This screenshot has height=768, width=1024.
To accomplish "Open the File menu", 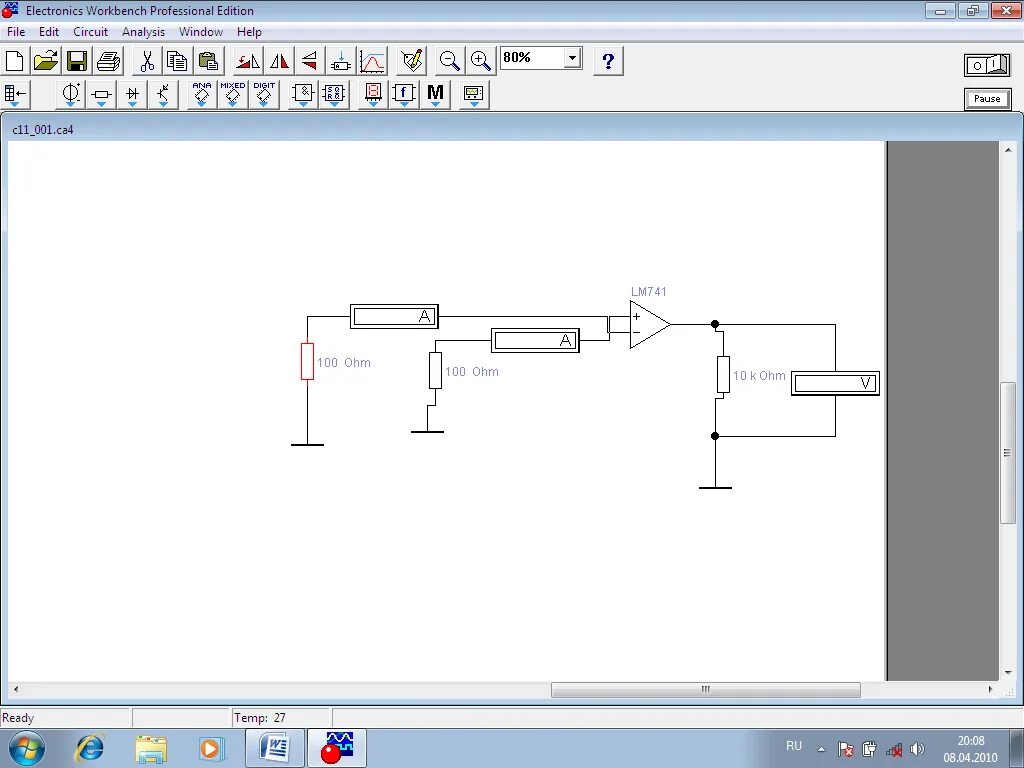I will (16, 31).
